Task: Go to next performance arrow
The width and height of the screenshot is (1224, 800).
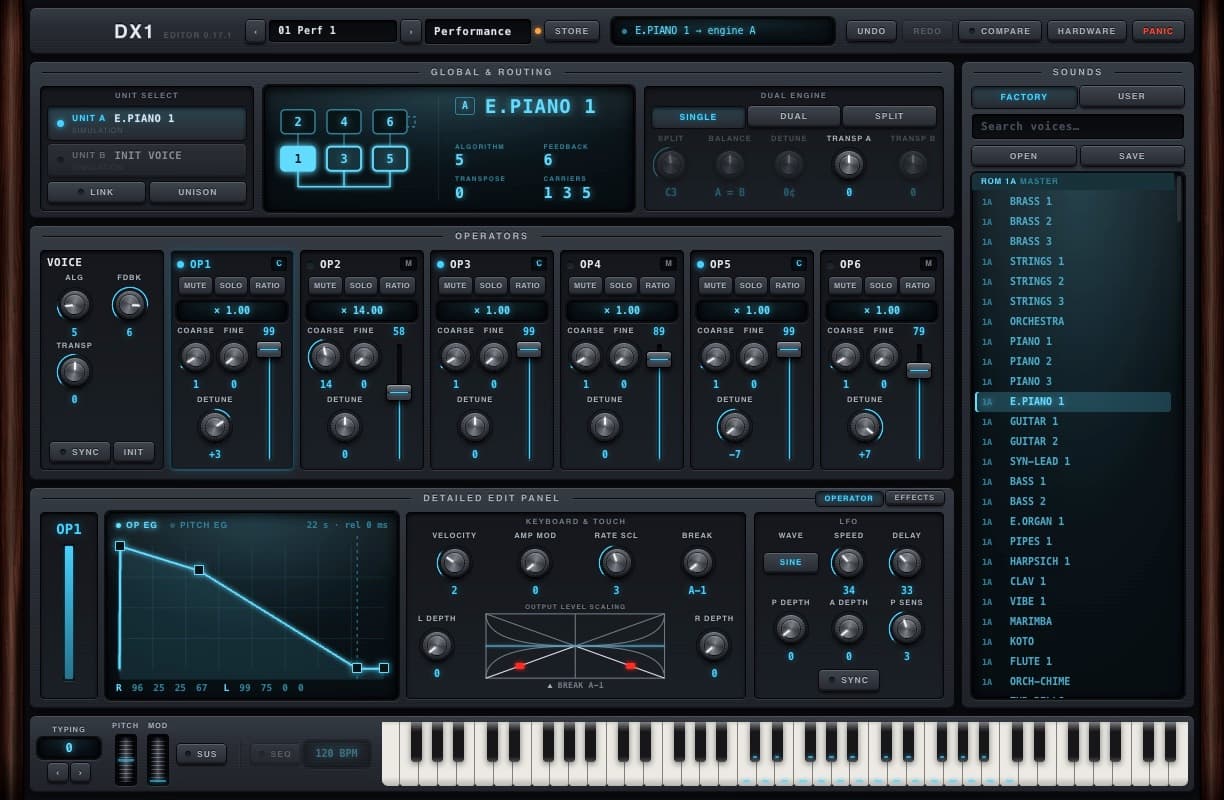Action: pos(411,31)
